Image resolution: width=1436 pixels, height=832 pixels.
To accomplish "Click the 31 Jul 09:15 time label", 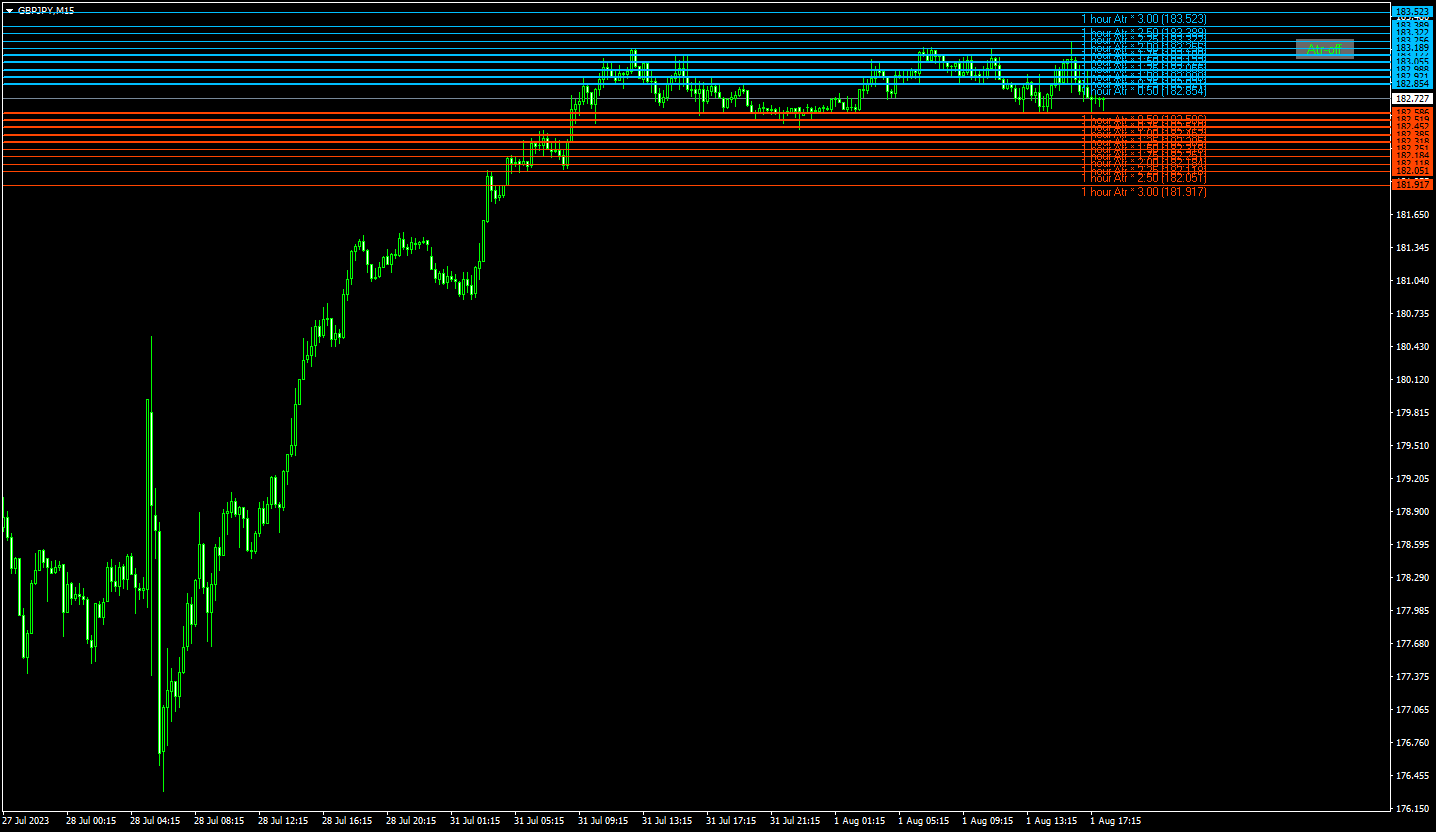I will [x=603, y=821].
